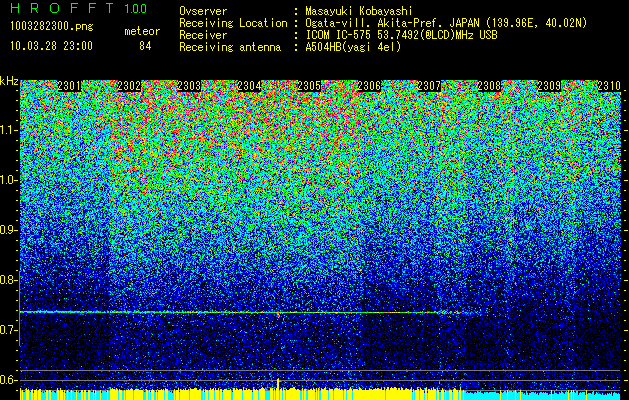Click the date stamp 10.03.28 23:00
This screenshot has height=400, width=629.
point(51,46)
